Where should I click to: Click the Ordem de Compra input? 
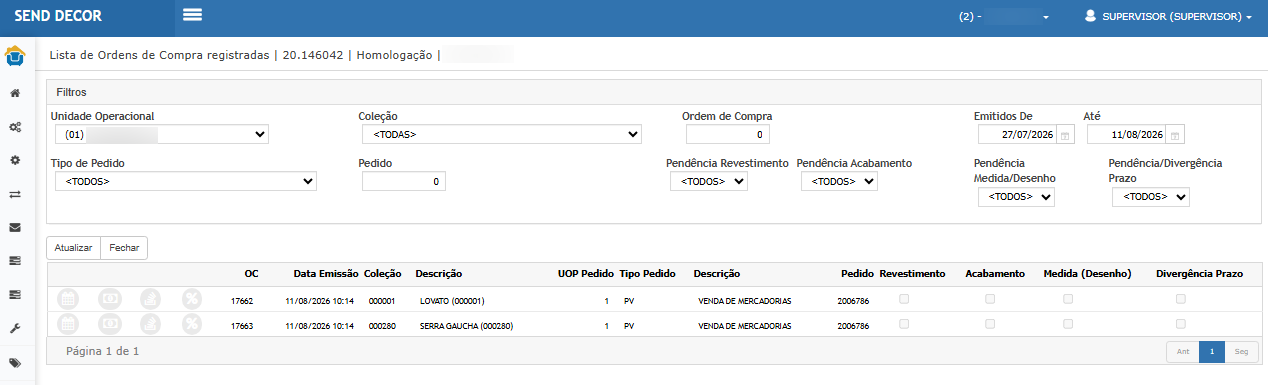pos(728,134)
